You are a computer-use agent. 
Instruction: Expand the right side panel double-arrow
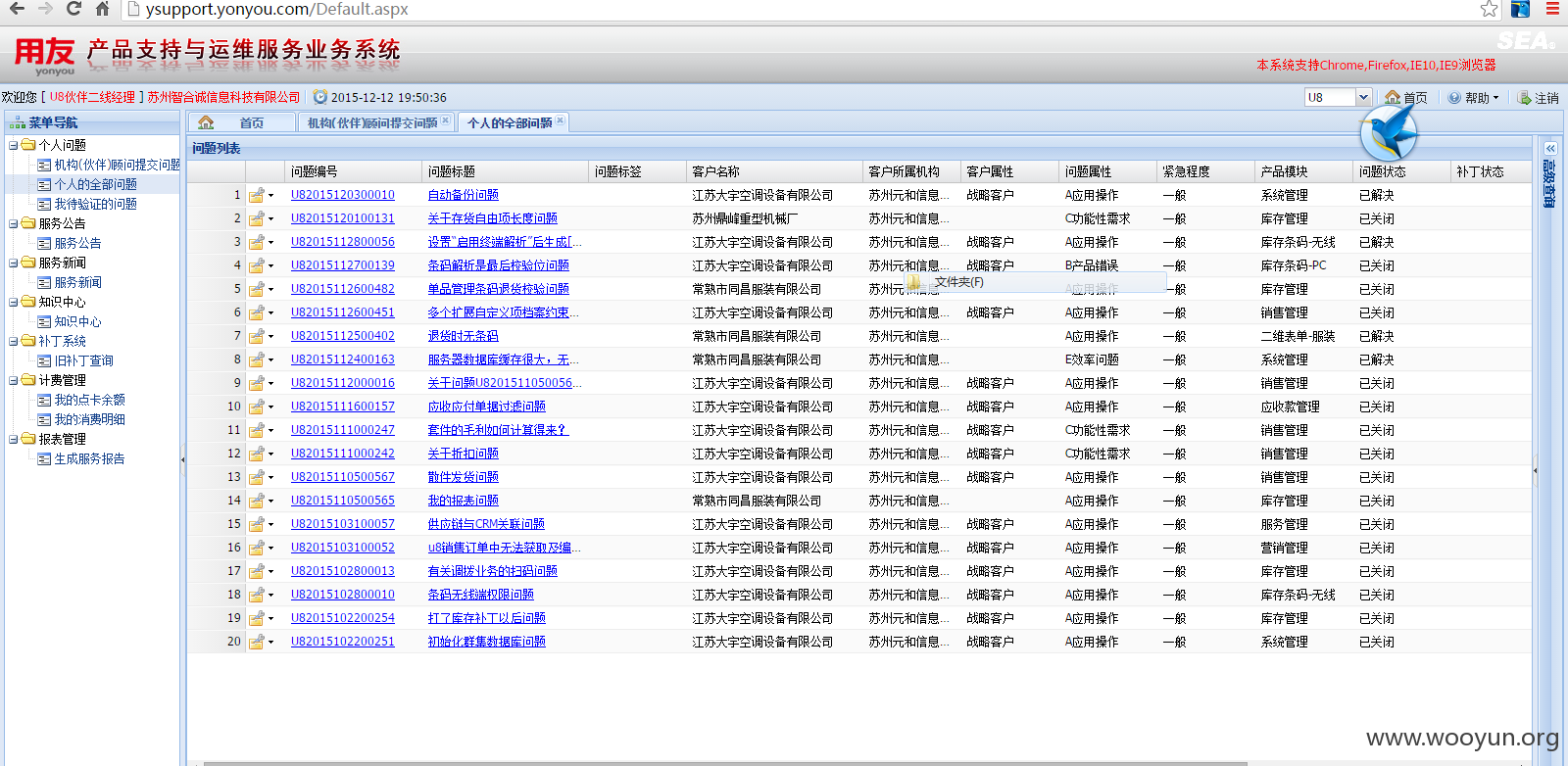click(1550, 148)
